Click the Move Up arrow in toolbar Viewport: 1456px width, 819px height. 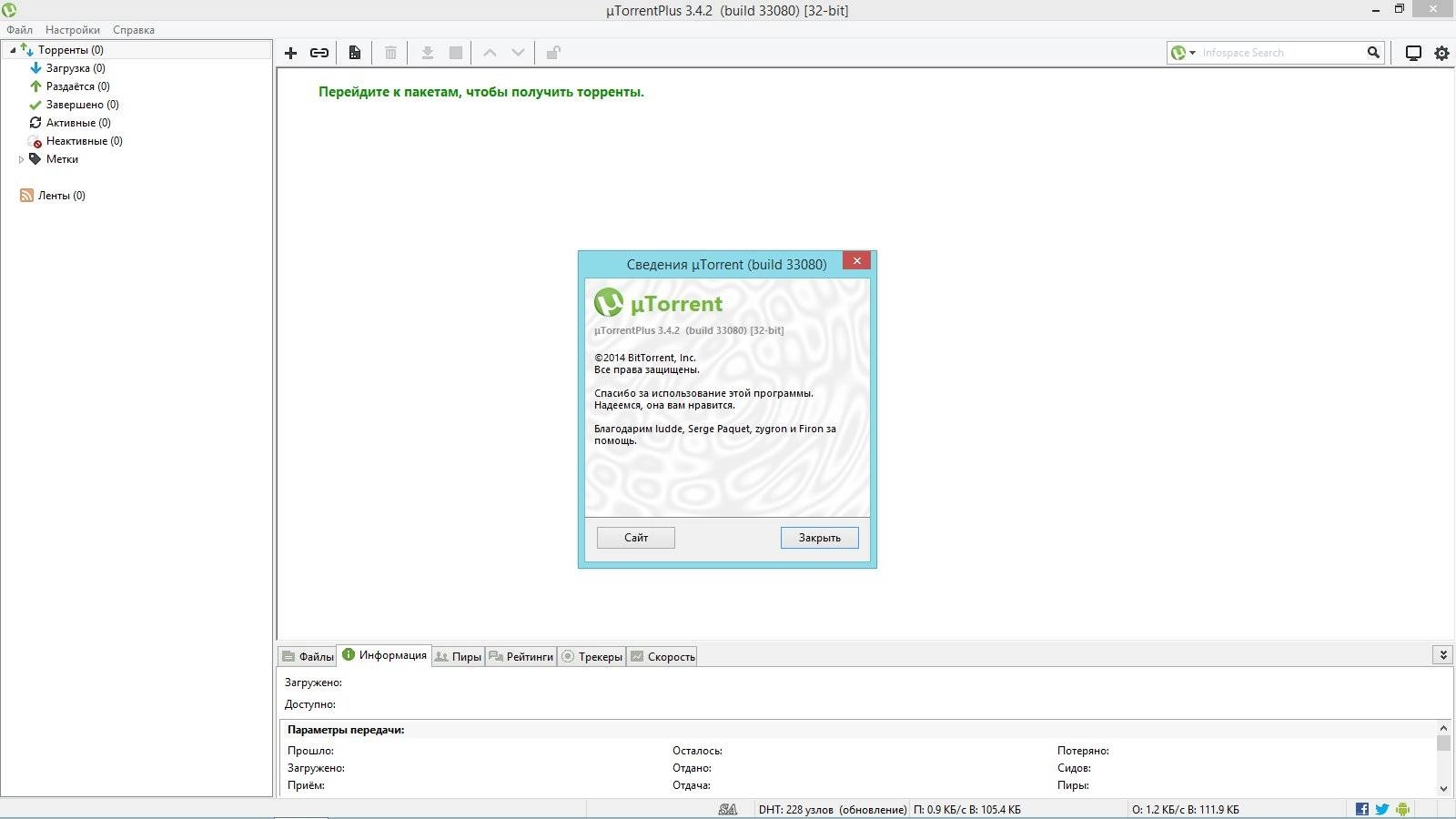pos(490,53)
